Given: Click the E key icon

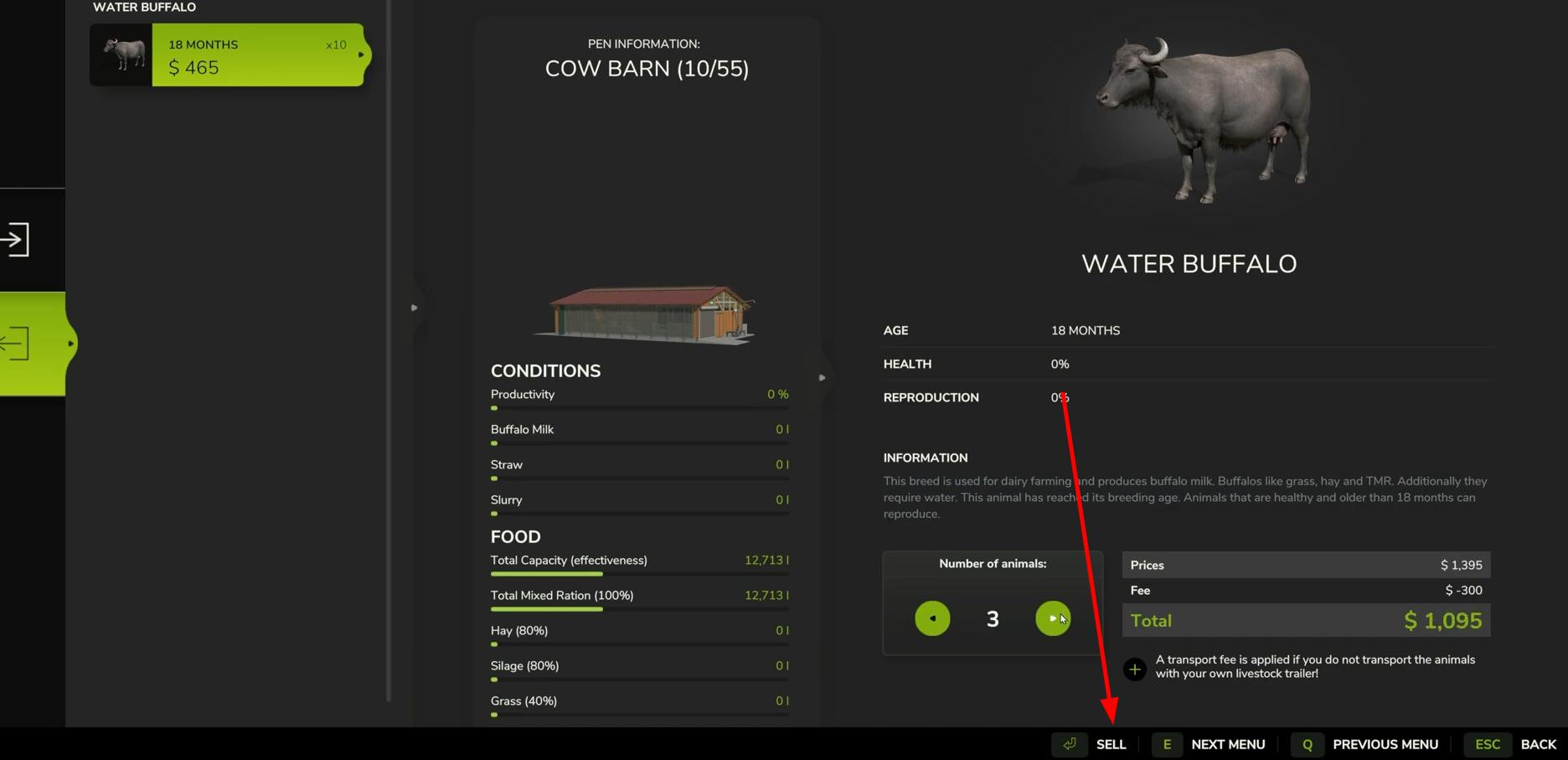Looking at the screenshot, I should (1167, 744).
